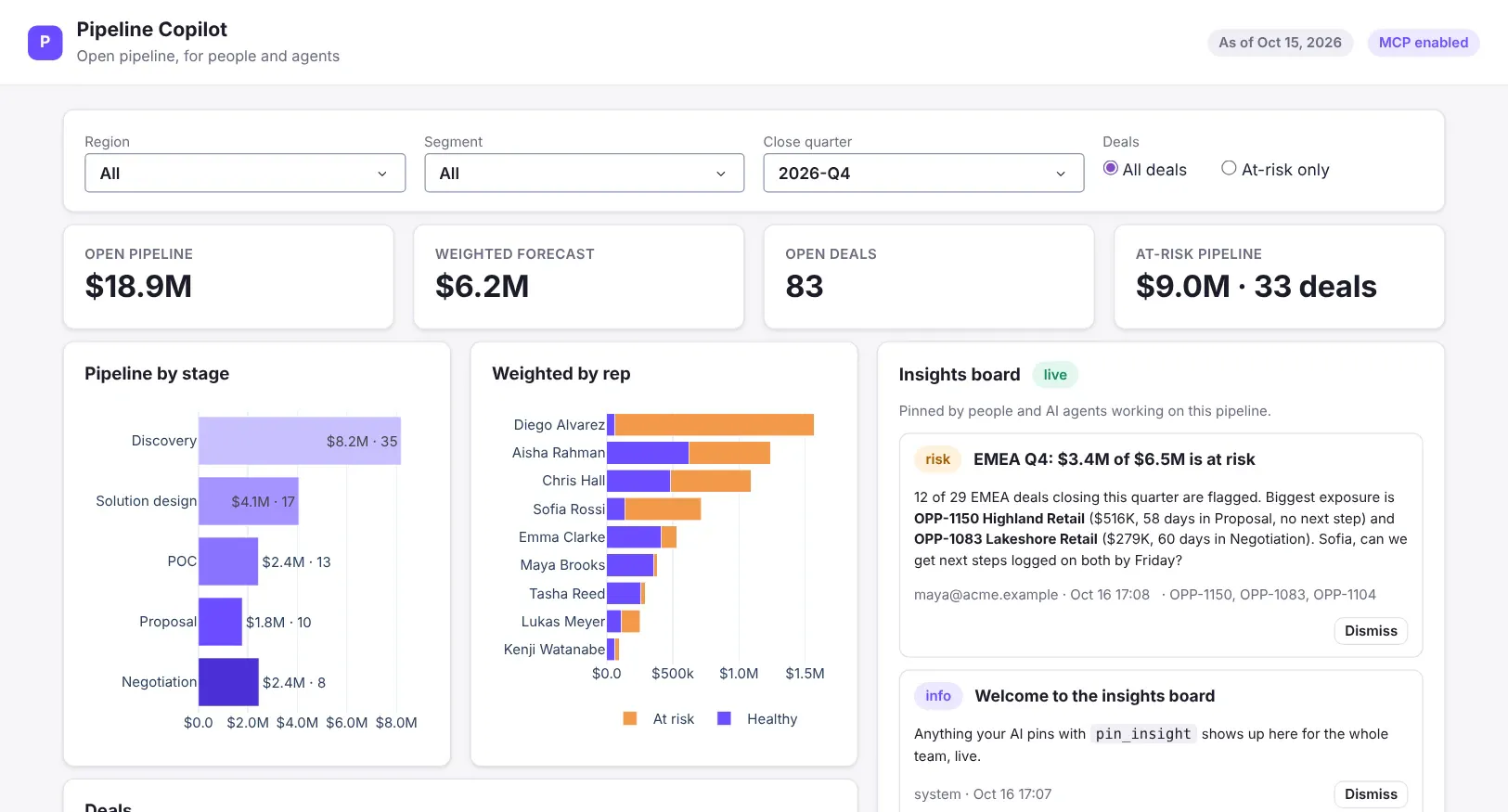This screenshot has width=1508, height=812.
Task: Click the Open Deals 83 value
Action: click(x=805, y=287)
